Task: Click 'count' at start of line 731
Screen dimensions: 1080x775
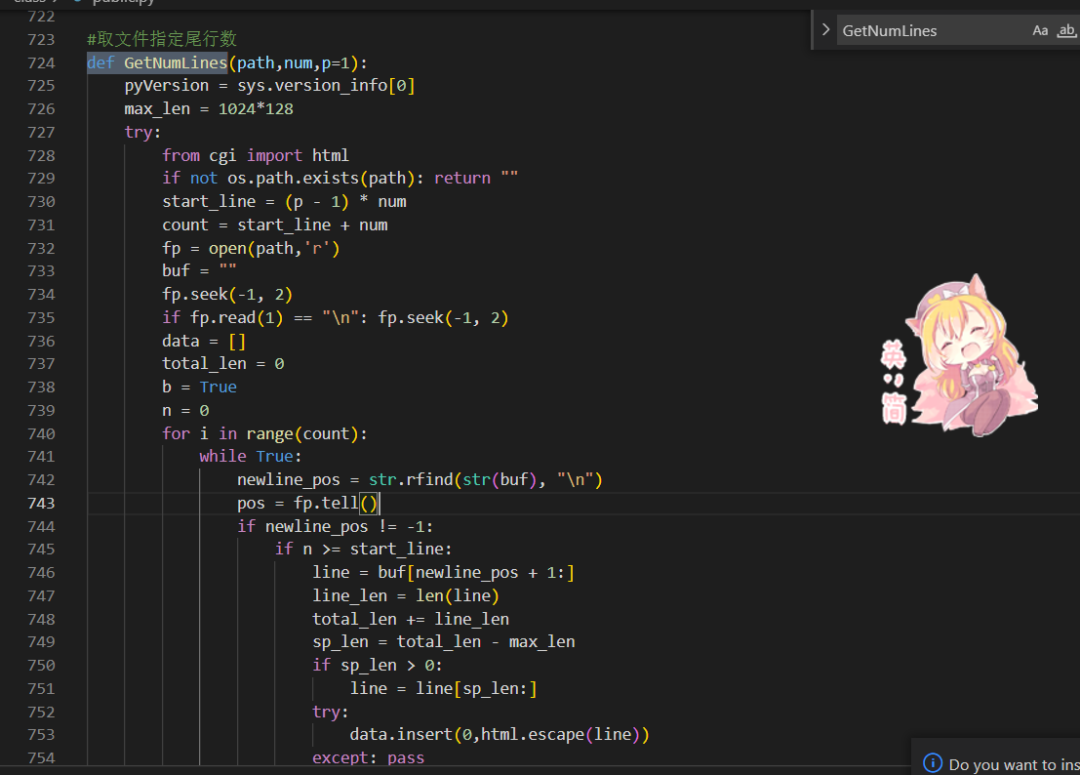Action: click(185, 225)
